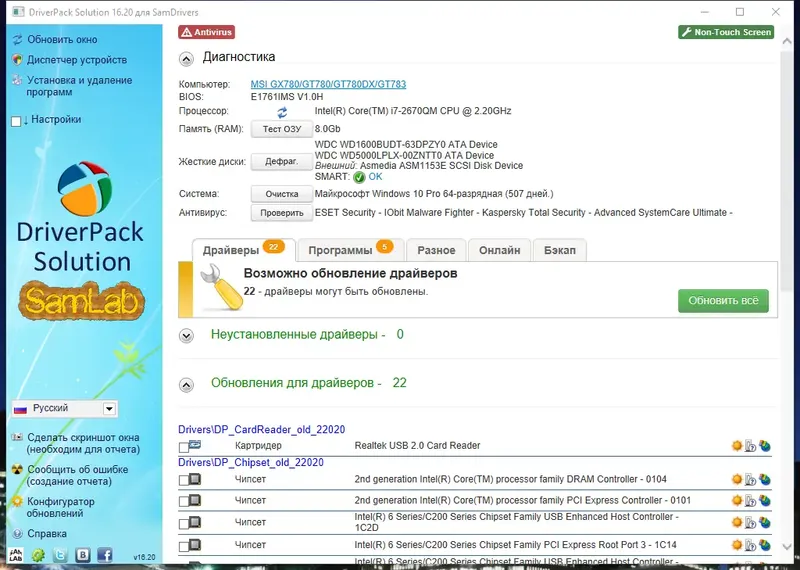The height and width of the screenshot is (570, 800).
Task: Click the E1761IMS V1.0H BIOS value
Action: (287, 97)
